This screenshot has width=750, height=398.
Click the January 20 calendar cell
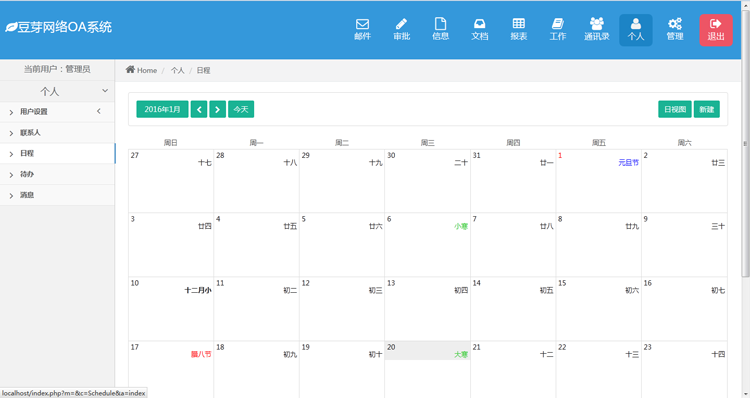[428, 369]
